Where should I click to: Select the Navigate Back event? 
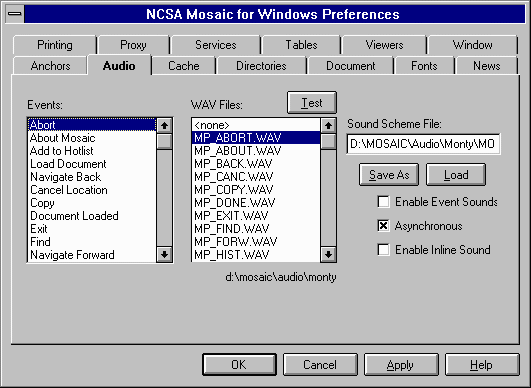91,177
